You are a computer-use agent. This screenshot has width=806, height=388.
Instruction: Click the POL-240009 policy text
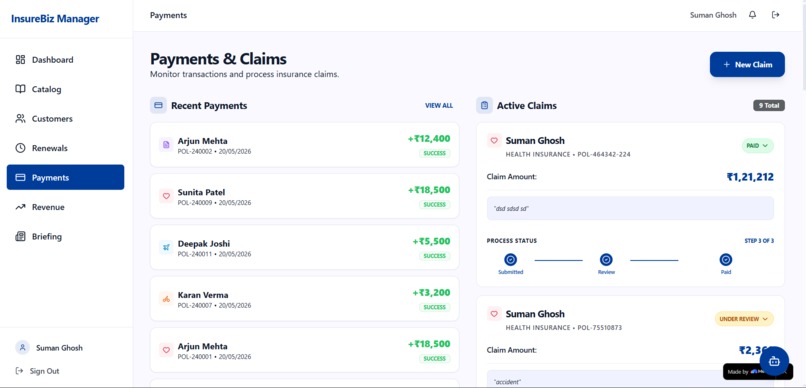[x=195, y=202]
